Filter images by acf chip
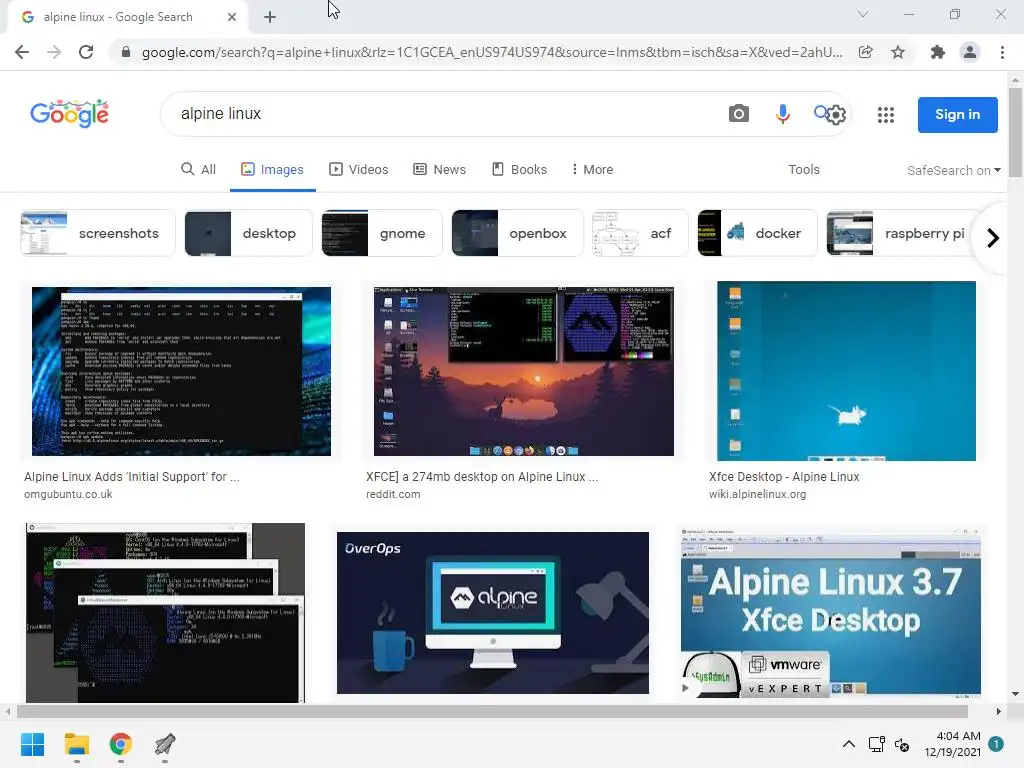 (640, 233)
